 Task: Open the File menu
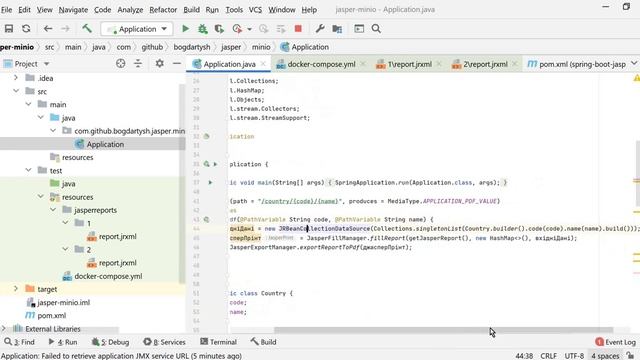(x=7, y=9)
